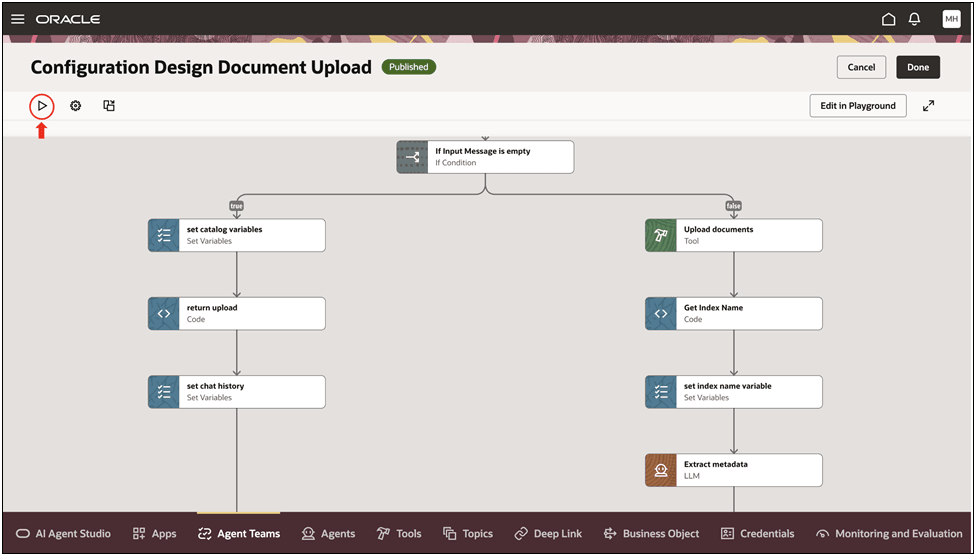Click the Published status badge
976x556 pixels.
pyautogui.click(x=409, y=67)
